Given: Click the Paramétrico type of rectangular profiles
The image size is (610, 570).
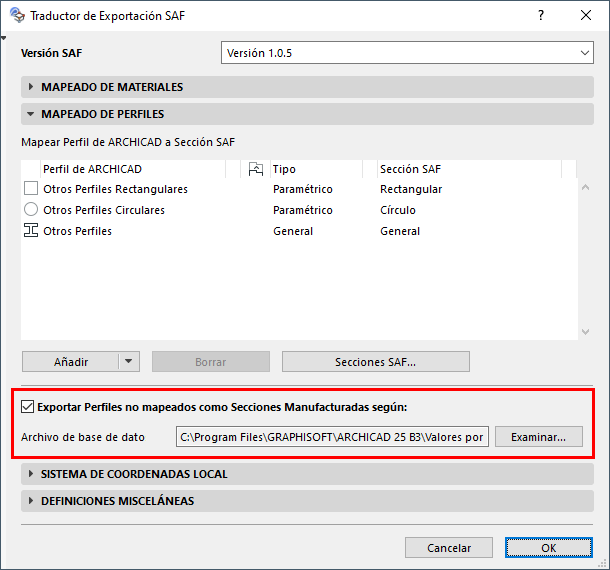Looking at the screenshot, I should 303,189.
